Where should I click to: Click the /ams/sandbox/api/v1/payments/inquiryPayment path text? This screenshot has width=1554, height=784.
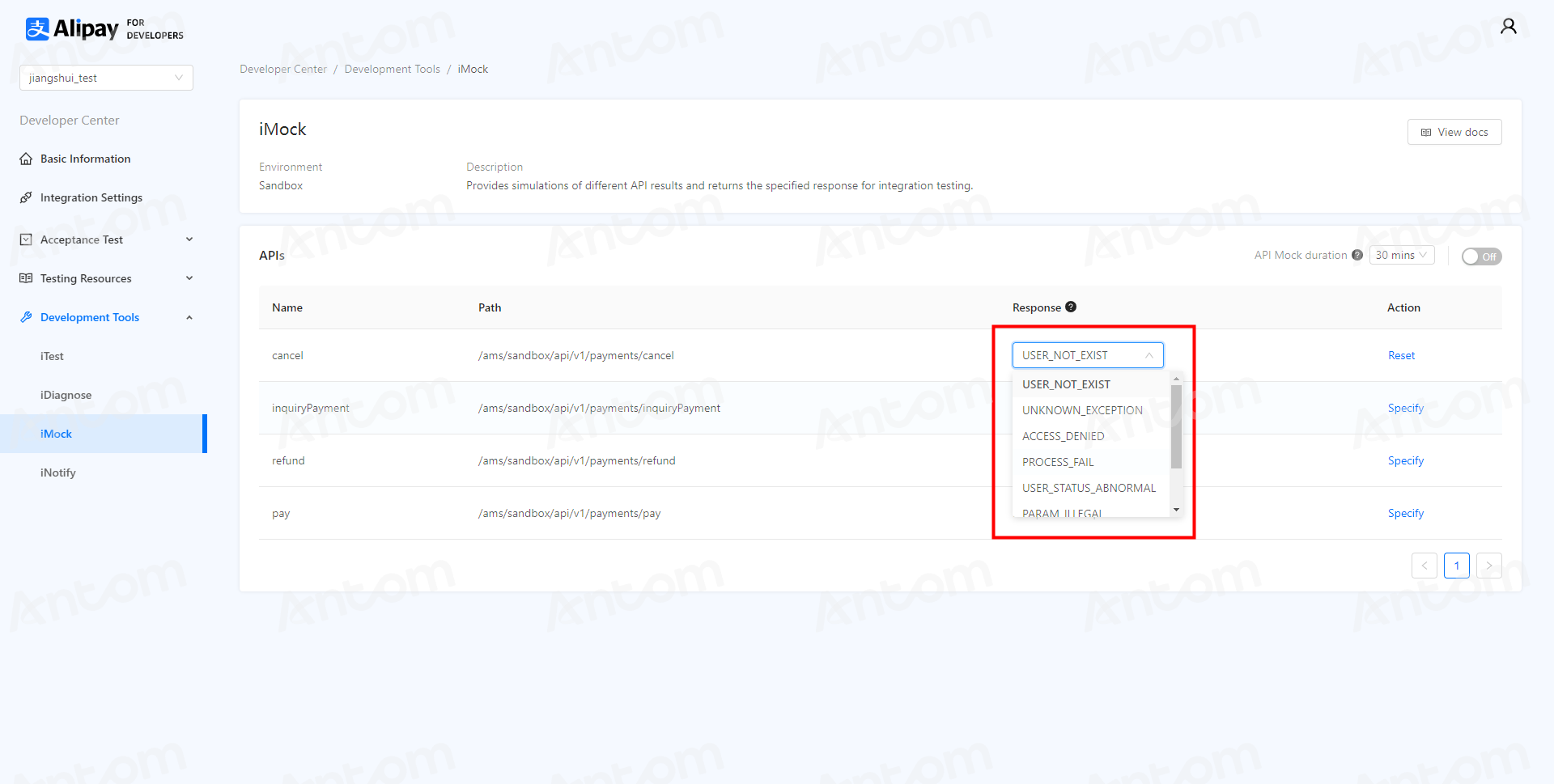pos(599,408)
